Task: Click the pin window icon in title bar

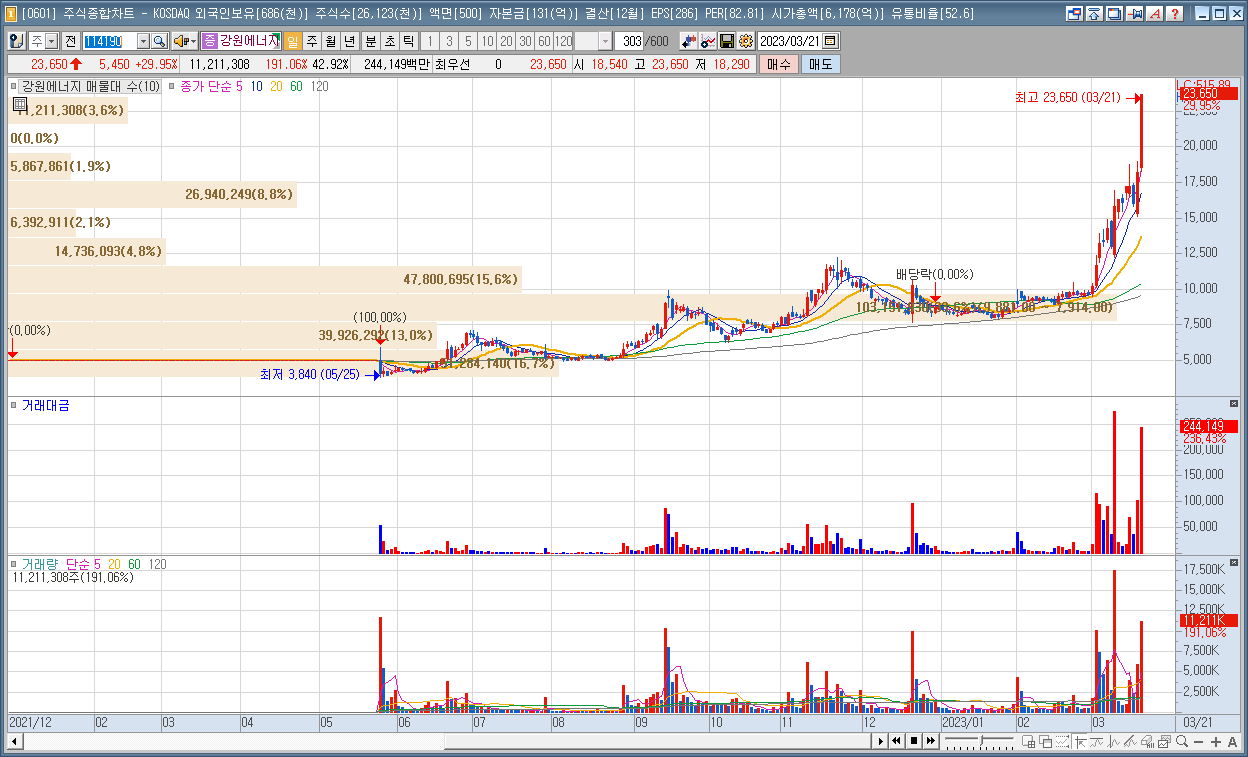Action: (x=1134, y=14)
